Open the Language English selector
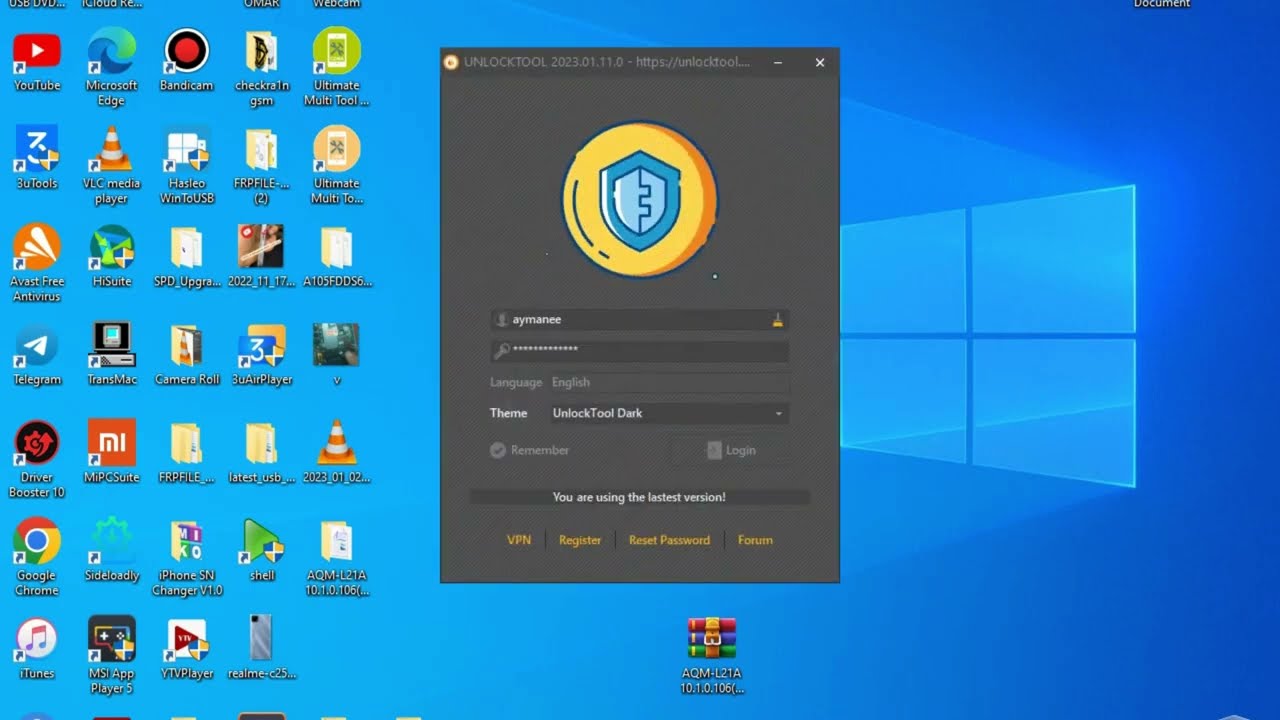 coord(668,382)
